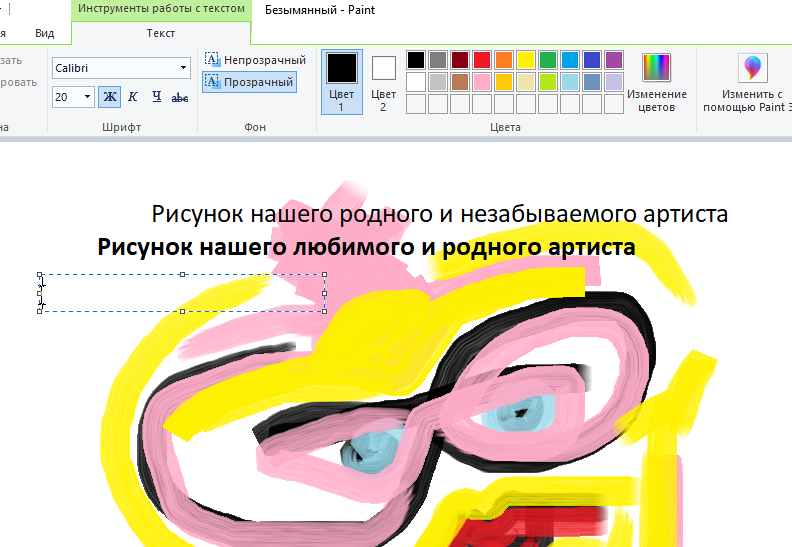Pick the indigo color swatch

(591, 60)
